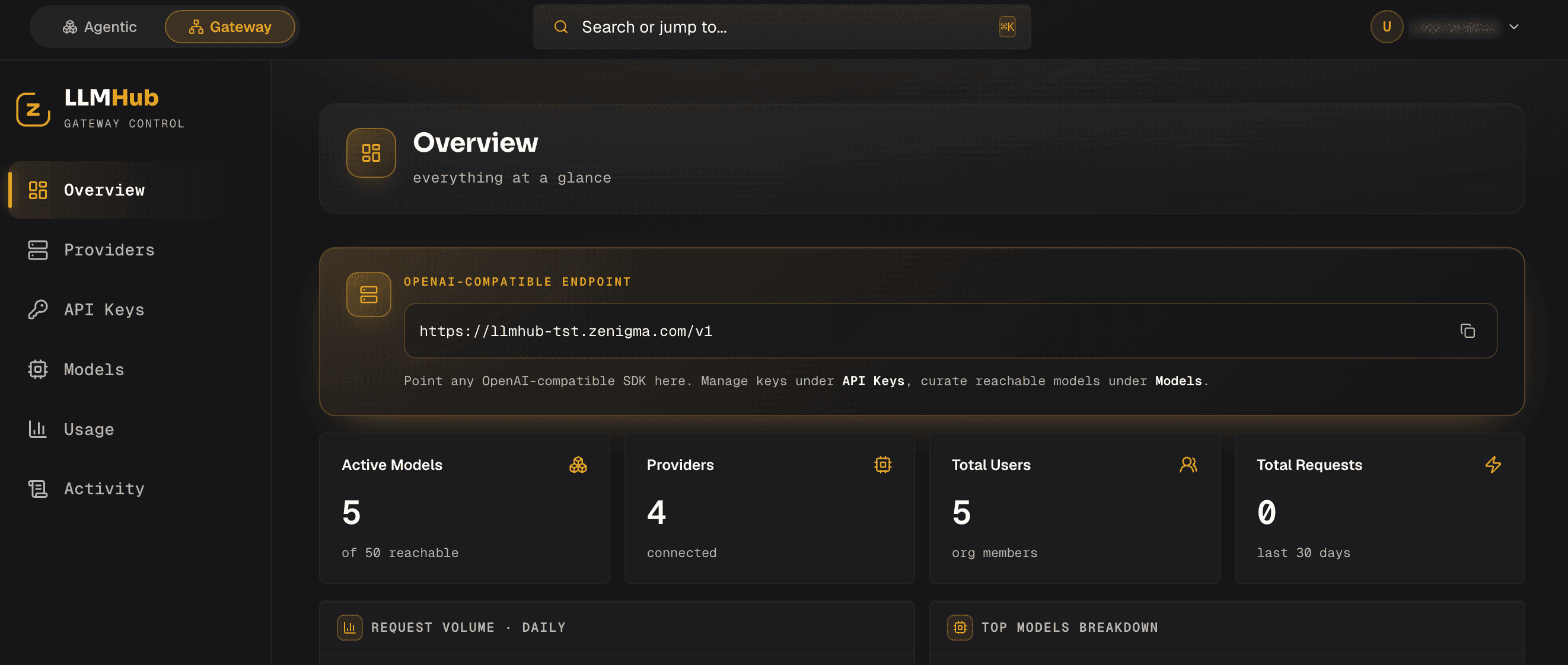Click the 'REQUEST VOLUME · DAILY' heading
1568x665 pixels.
pyautogui.click(x=468, y=627)
